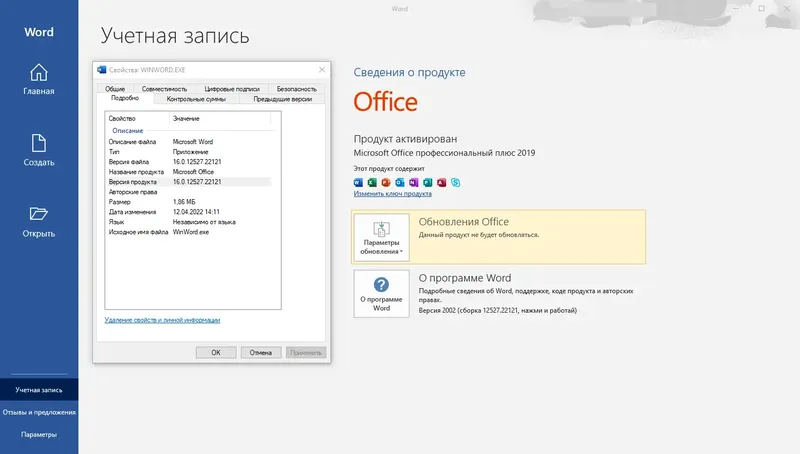Switch to the Совместимость tab

(164, 89)
